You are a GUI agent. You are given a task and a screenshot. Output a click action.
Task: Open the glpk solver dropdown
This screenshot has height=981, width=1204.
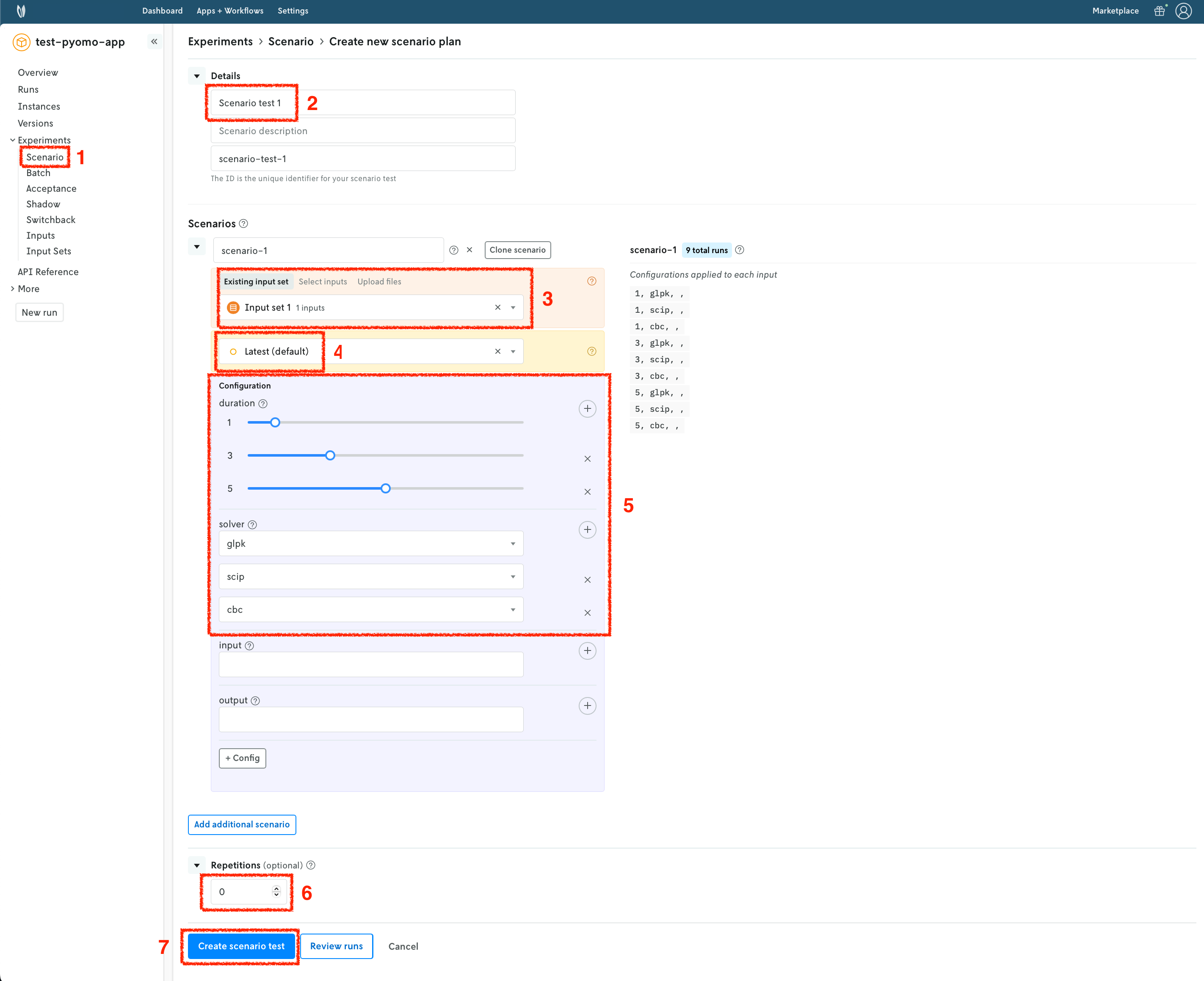click(x=371, y=544)
